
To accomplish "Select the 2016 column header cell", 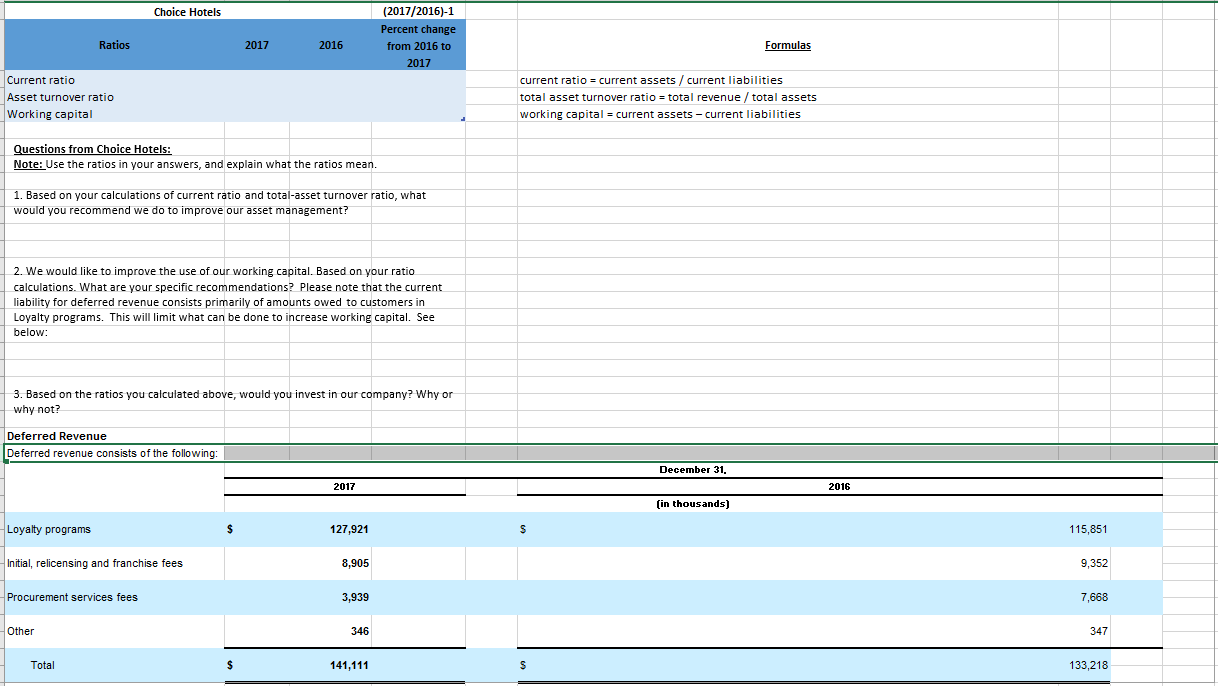I will (331, 45).
